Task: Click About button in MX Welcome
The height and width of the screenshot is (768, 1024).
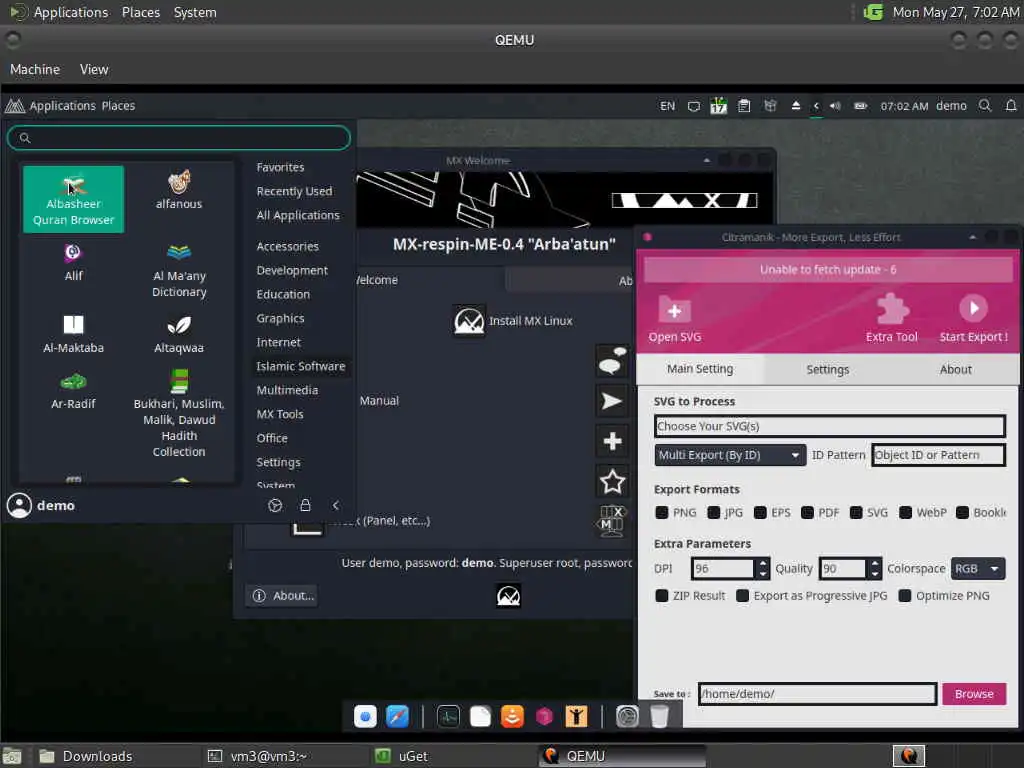Action: tap(283, 596)
